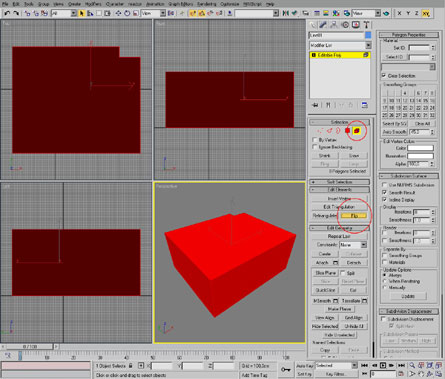
Task: Expand the Soft Selection rollout
Action: [x=339, y=182]
